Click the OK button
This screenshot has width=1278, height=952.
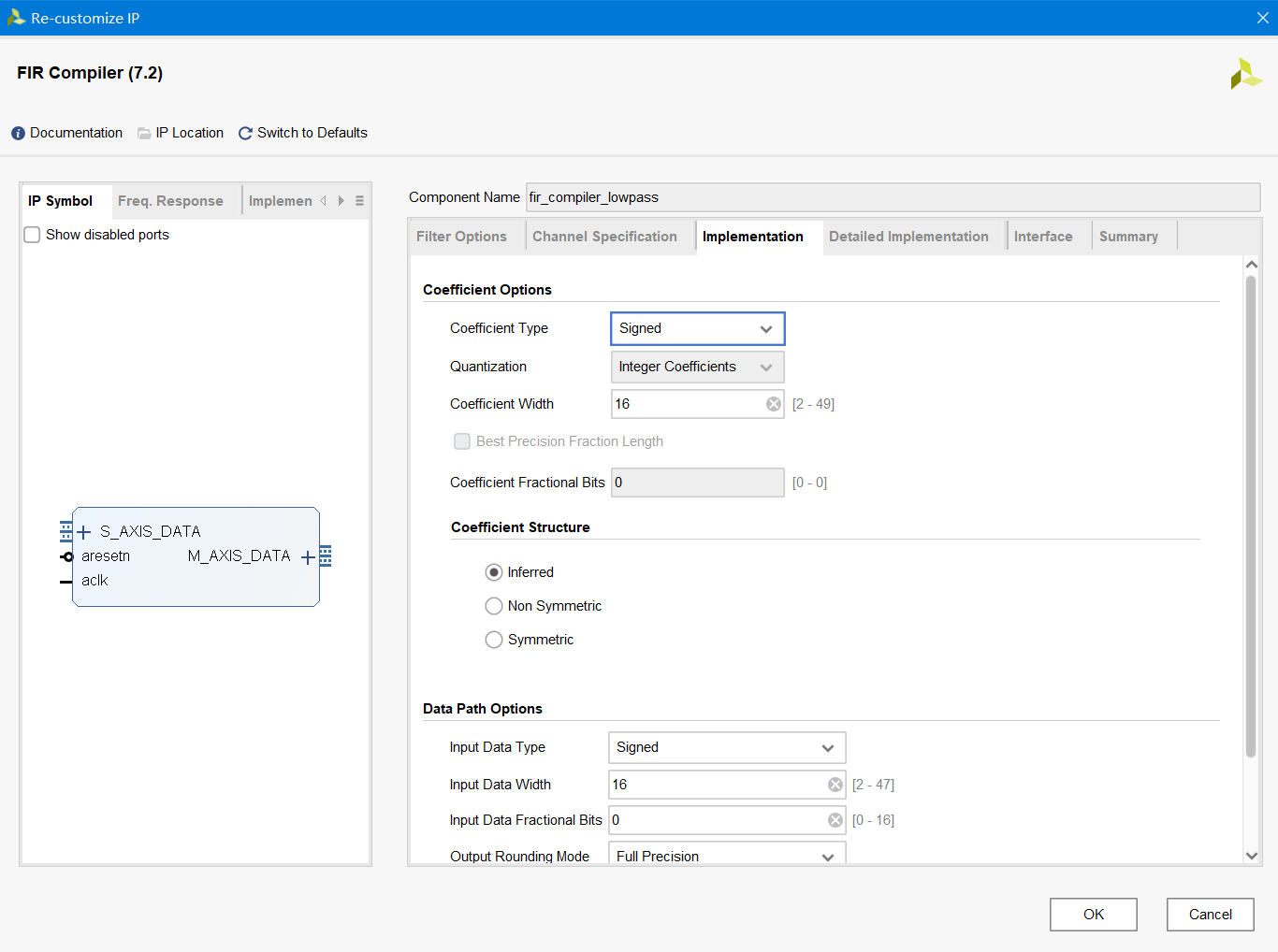(1094, 915)
